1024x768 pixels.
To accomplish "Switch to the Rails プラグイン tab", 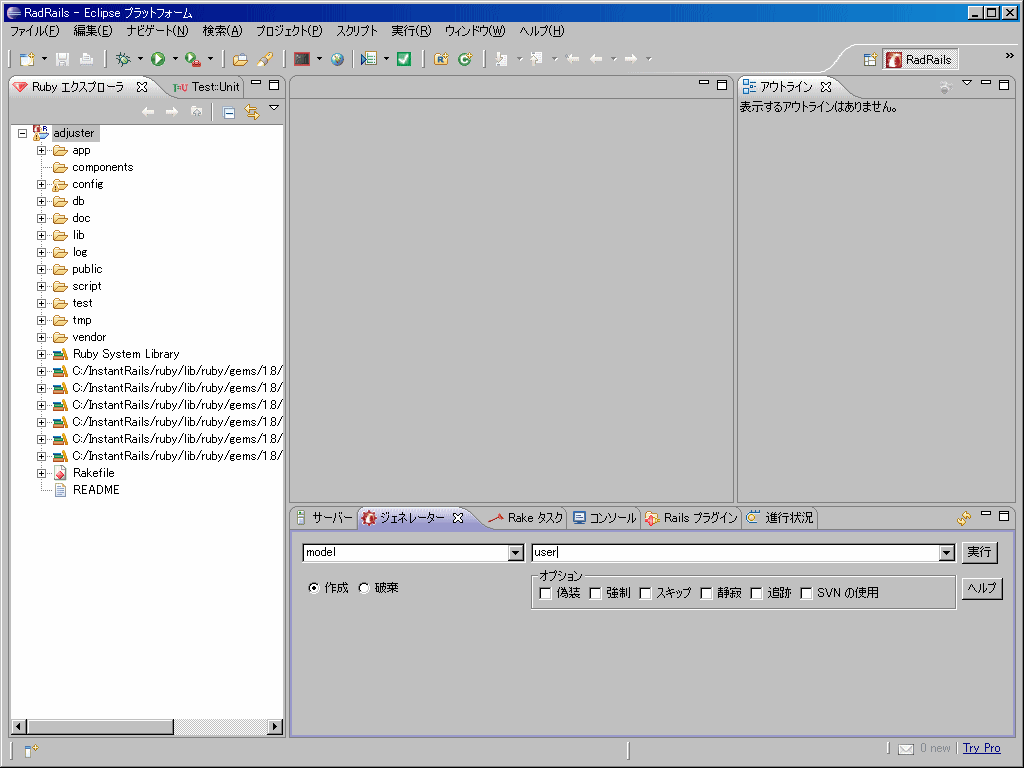I will pos(691,518).
